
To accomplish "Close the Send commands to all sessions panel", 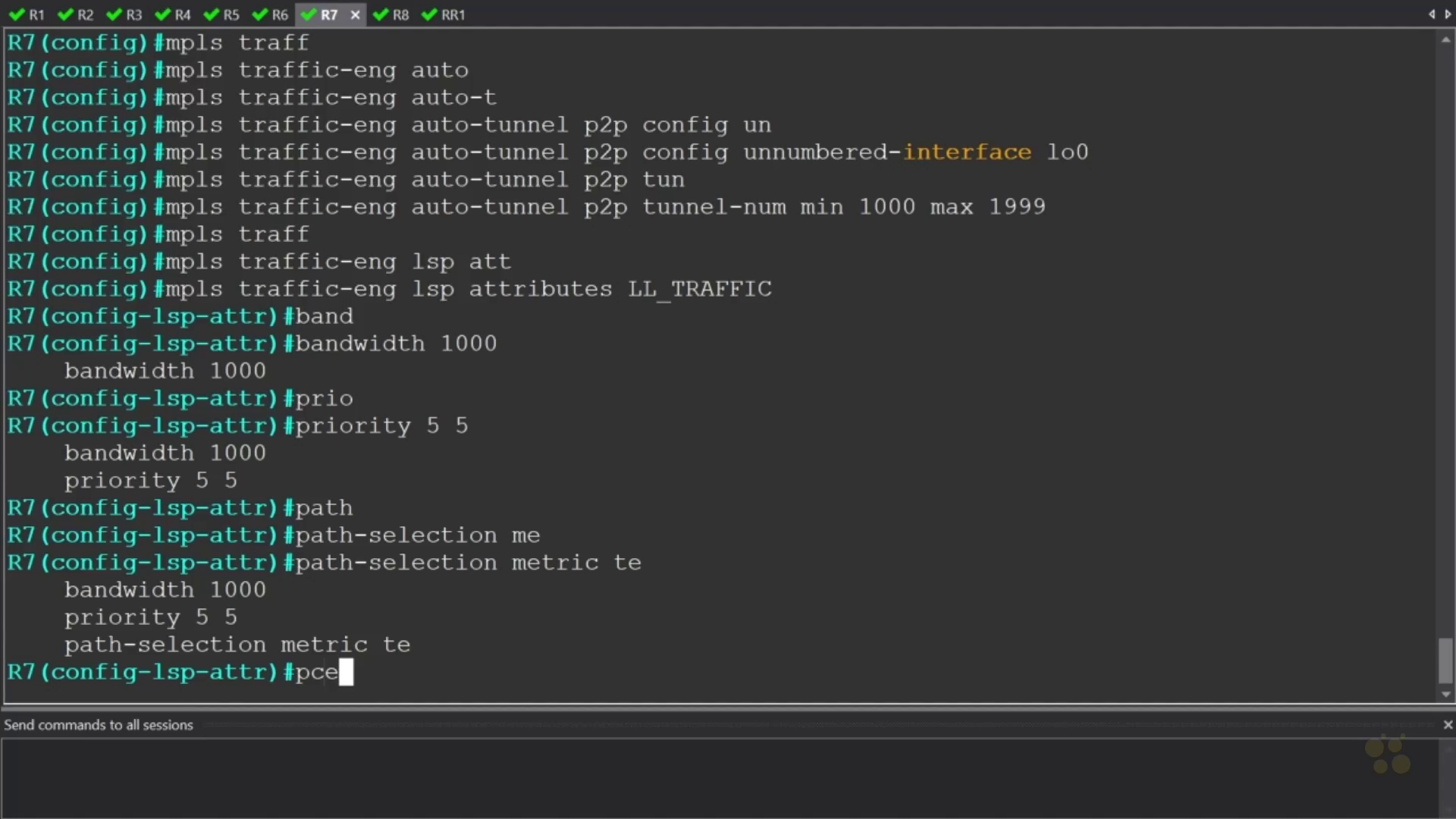I will 1448,725.
